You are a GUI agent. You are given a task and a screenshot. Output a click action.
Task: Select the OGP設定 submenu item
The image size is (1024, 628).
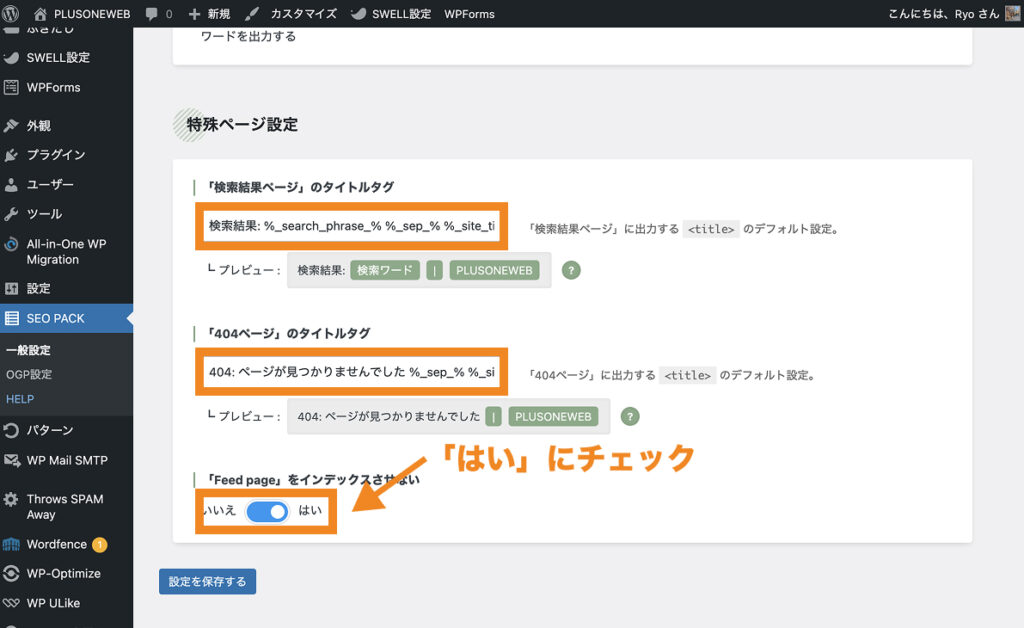pyautogui.click(x=27, y=375)
